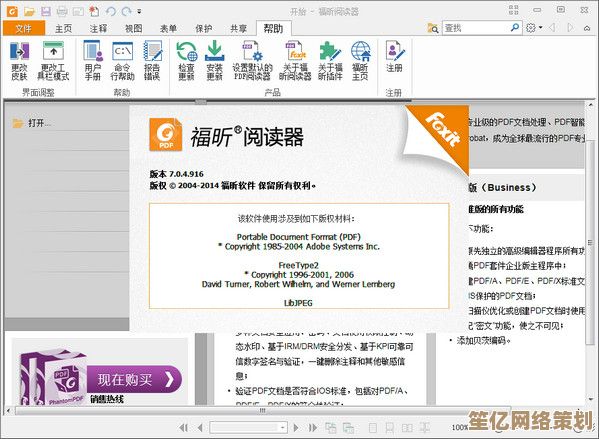Click the 福昕阅读器 PDF logo in about dialog
The width and height of the screenshot is (599, 439).
pos(165,134)
